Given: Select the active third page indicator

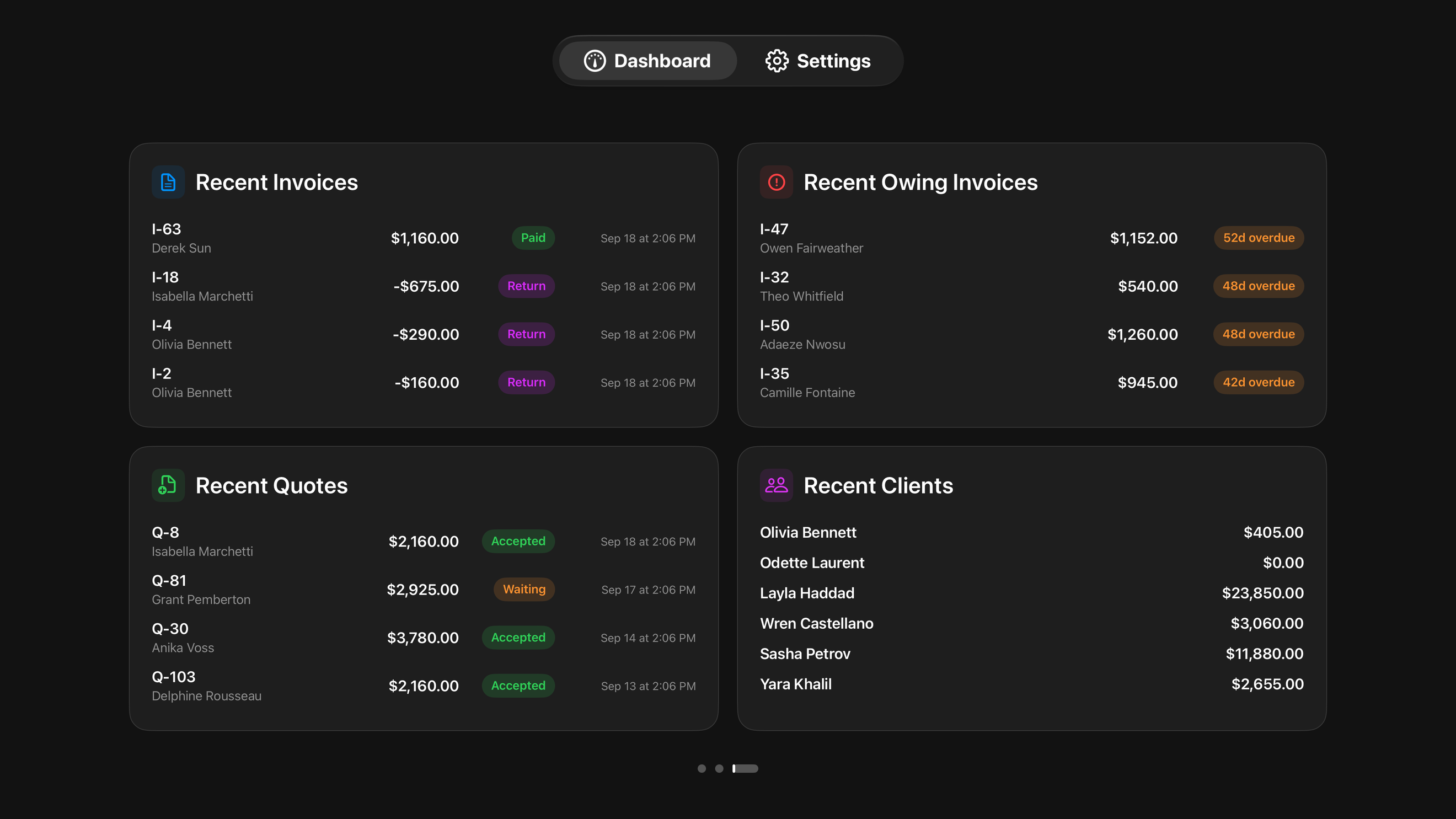Looking at the screenshot, I should click(745, 768).
